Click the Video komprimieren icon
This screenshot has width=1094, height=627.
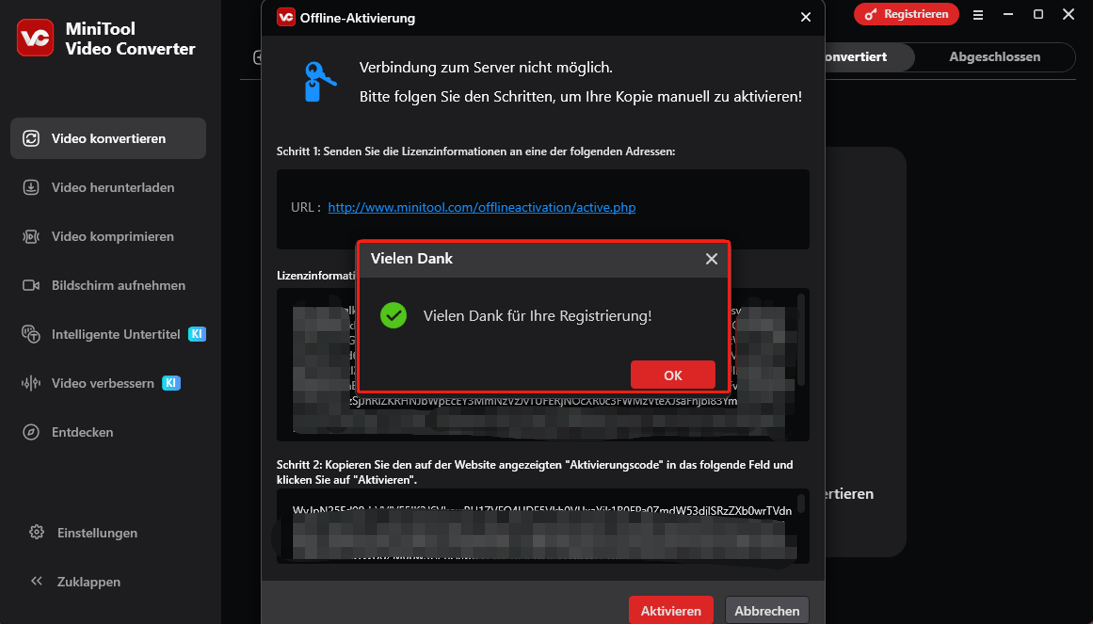[x=31, y=236]
